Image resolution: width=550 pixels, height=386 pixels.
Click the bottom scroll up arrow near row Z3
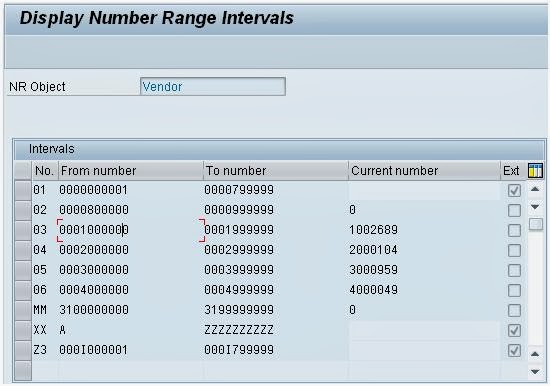535,354
